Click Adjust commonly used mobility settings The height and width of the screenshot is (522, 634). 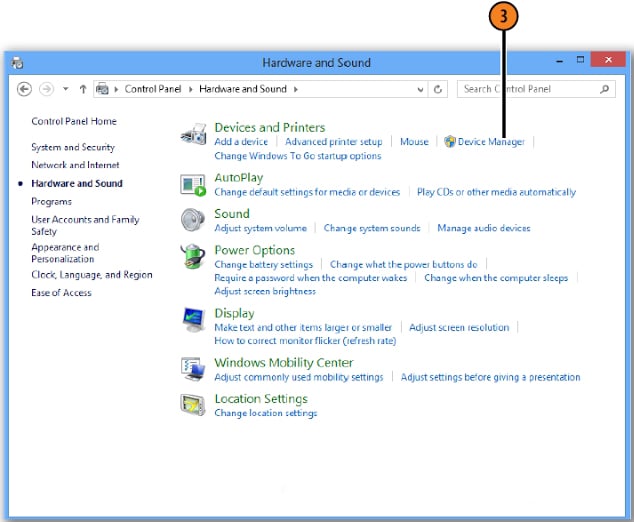click(298, 377)
